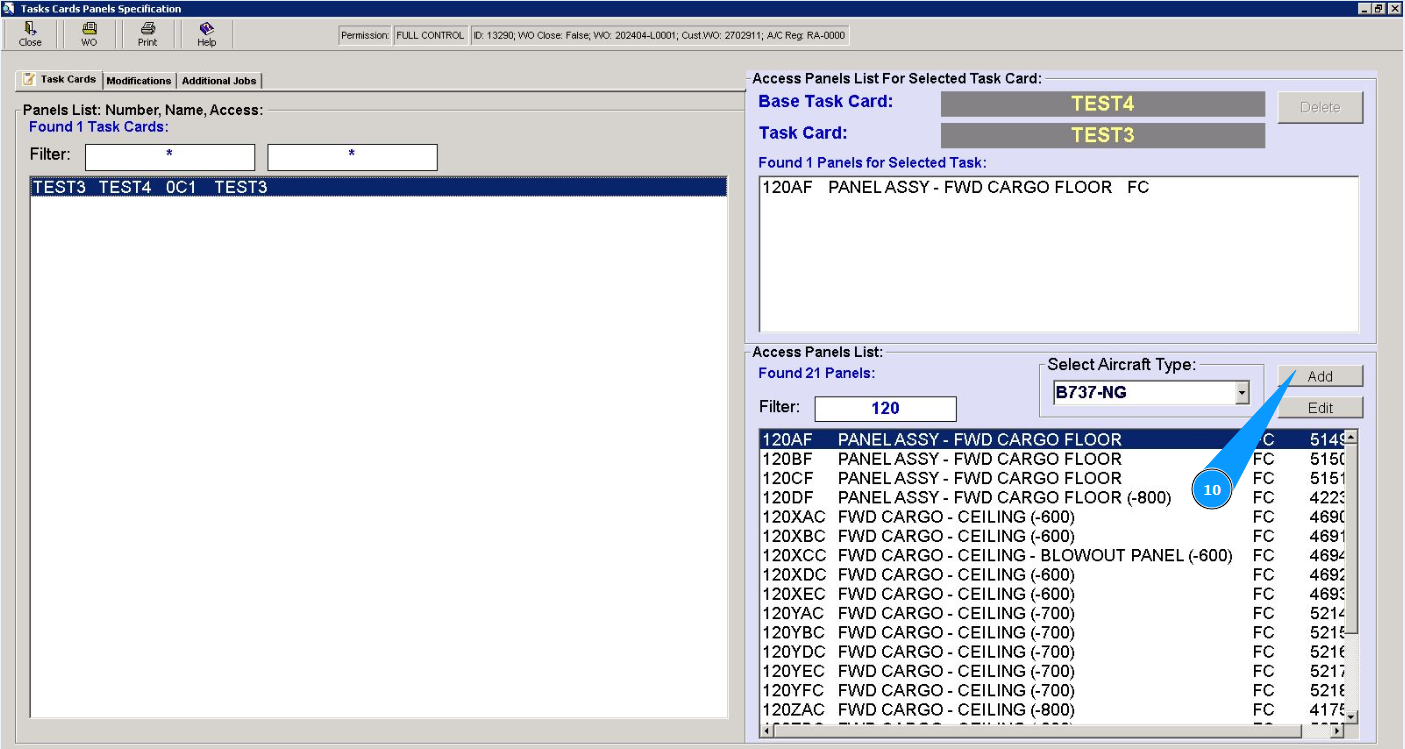This screenshot has width=1405, height=749.
Task: Click the panels list vertical scroll down arrow
Action: point(1350,717)
